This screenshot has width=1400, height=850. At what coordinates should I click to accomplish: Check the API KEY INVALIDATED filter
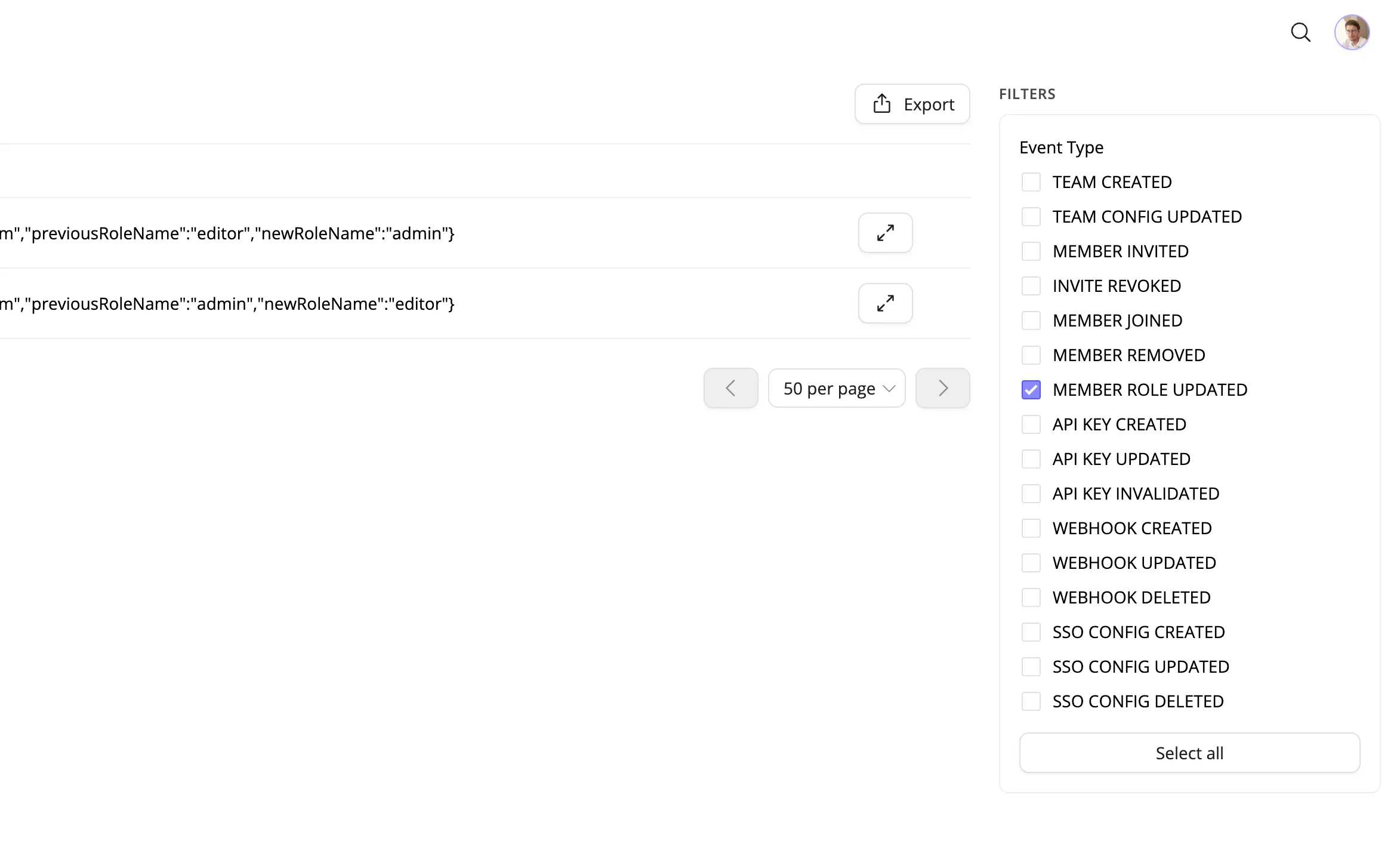pos(1031,494)
